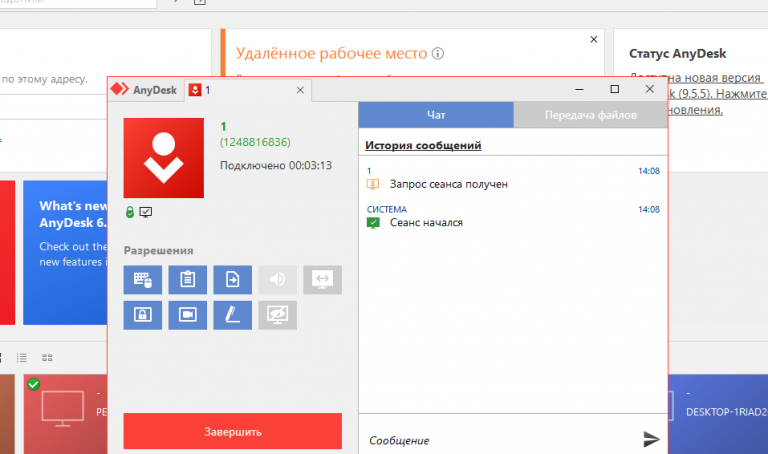
Task: Open the Передача файлов tab
Action: click(590, 115)
